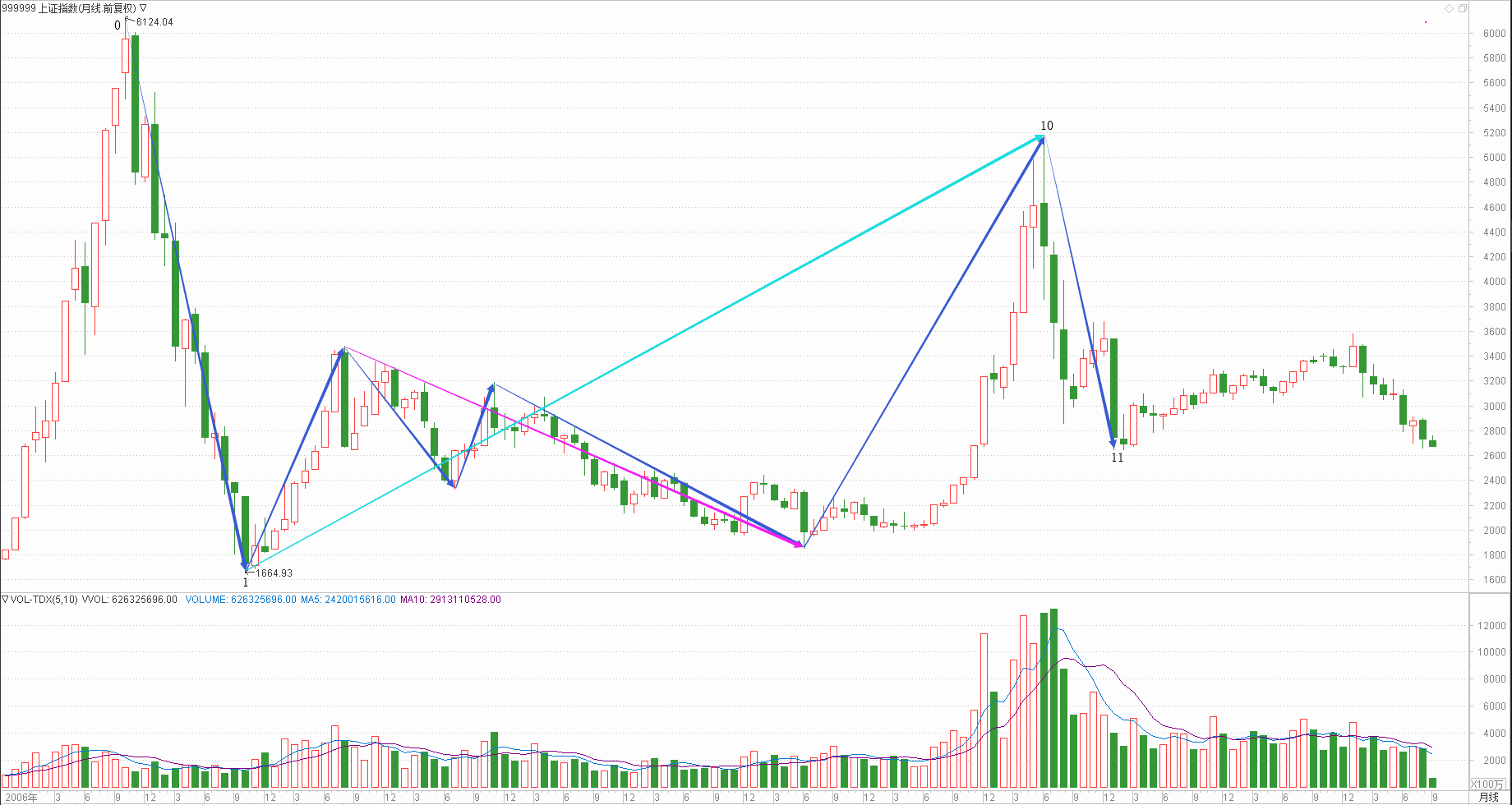Click wave marker 0 beside the 6124.04 high

click(x=118, y=25)
